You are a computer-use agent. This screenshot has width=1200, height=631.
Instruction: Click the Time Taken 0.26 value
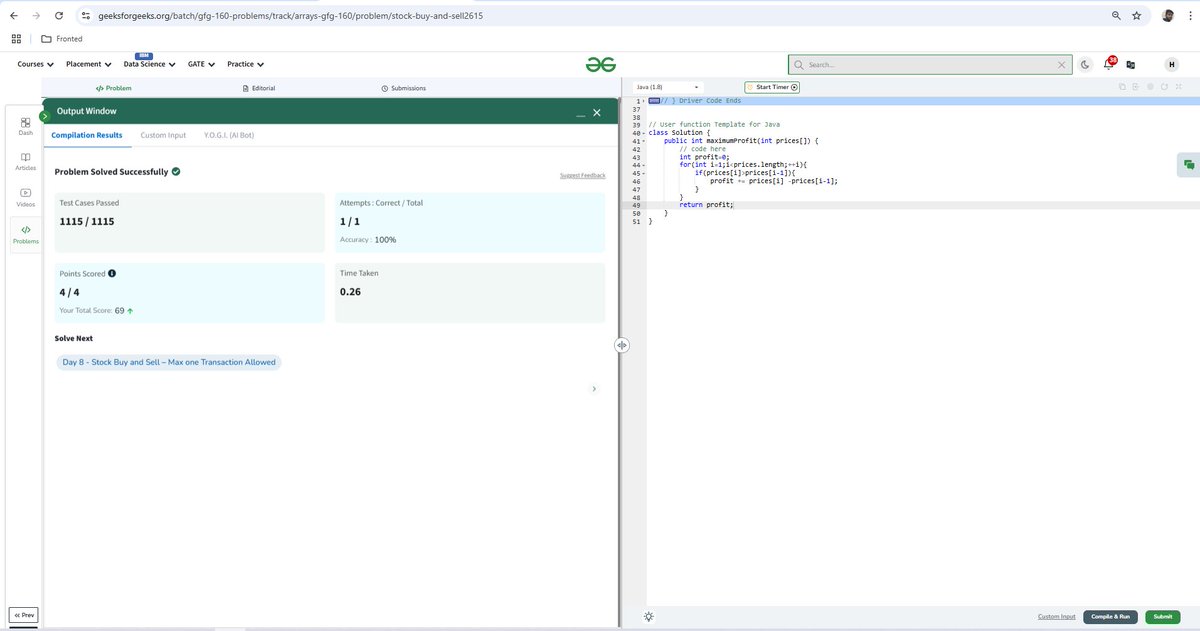[x=351, y=292]
